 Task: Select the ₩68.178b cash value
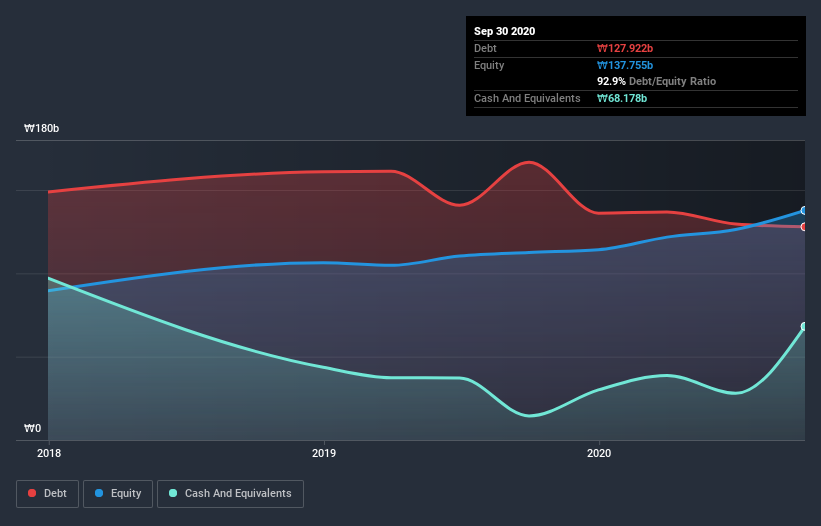click(622, 98)
